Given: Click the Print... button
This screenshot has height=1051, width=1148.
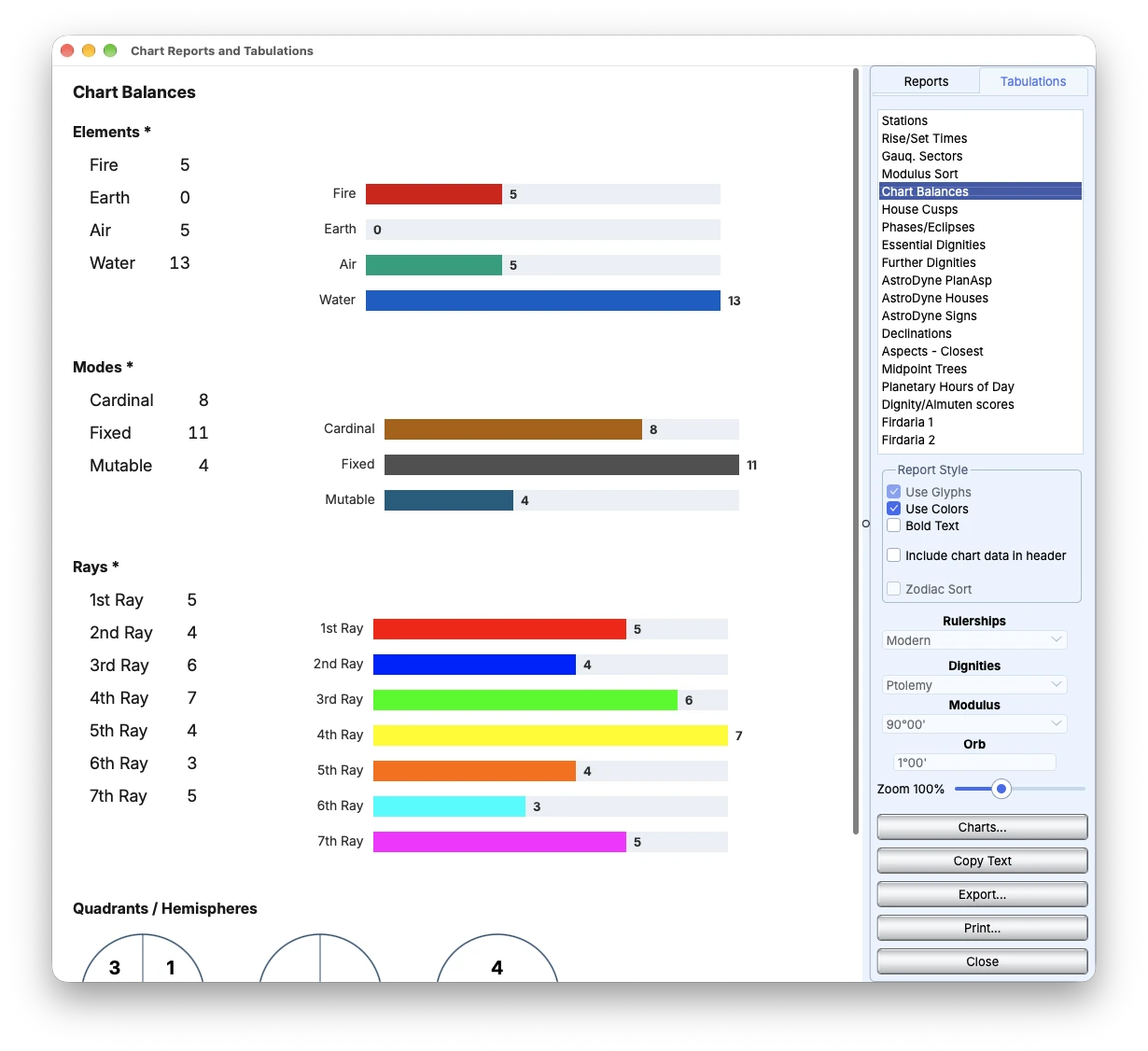Looking at the screenshot, I should click(982, 928).
